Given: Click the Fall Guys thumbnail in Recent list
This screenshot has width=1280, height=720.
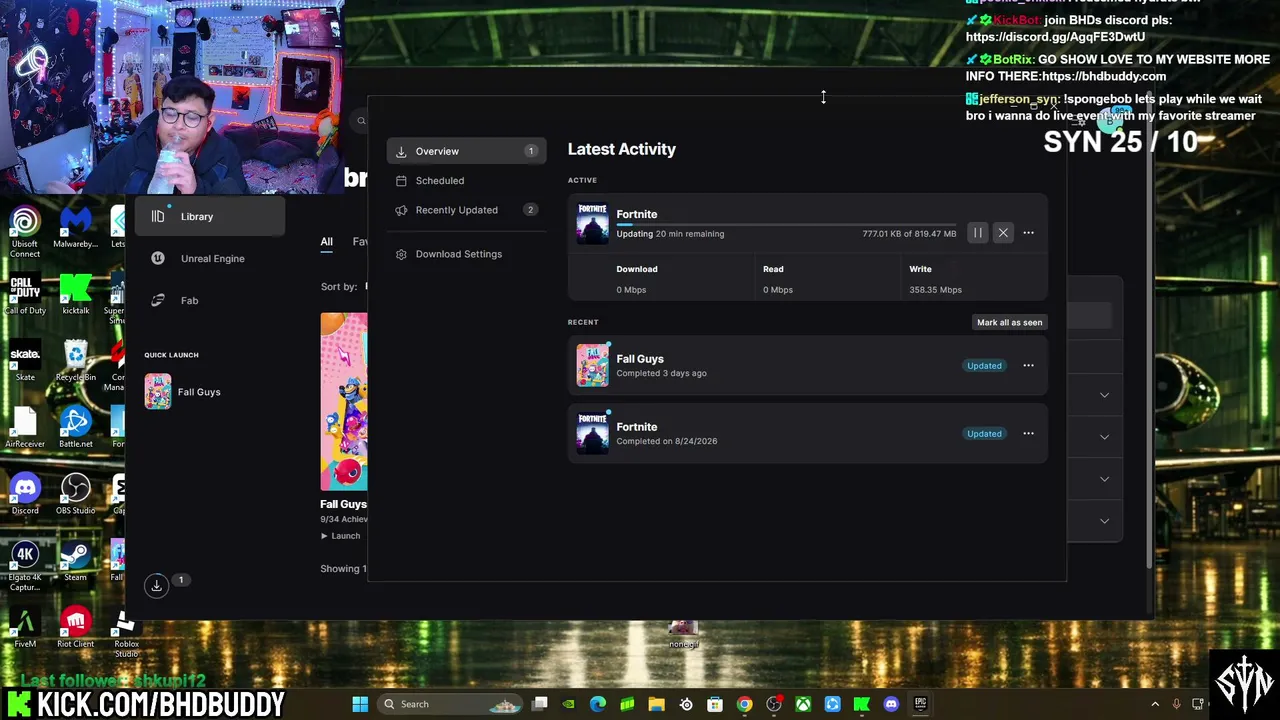Looking at the screenshot, I should coord(592,366).
